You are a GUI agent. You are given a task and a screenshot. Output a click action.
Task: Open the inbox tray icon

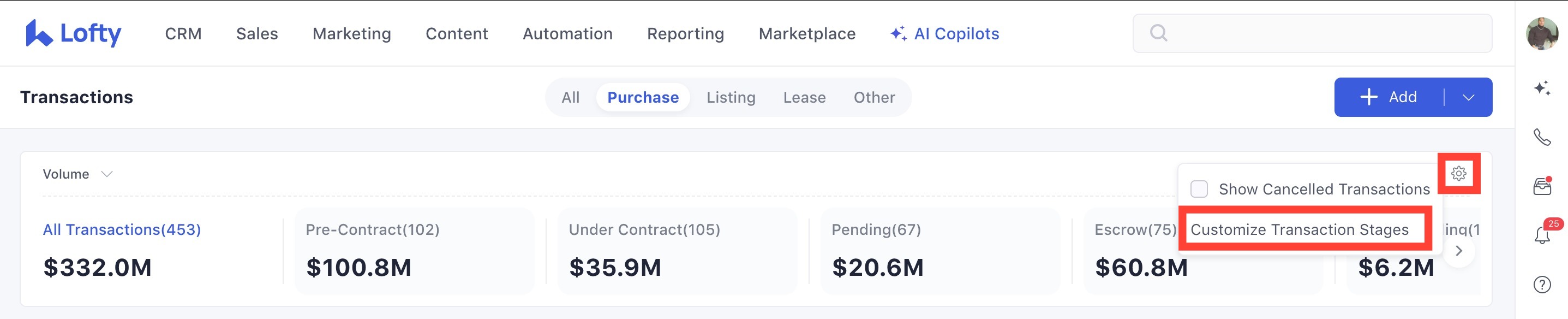pyautogui.click(x=1541, y=186)
